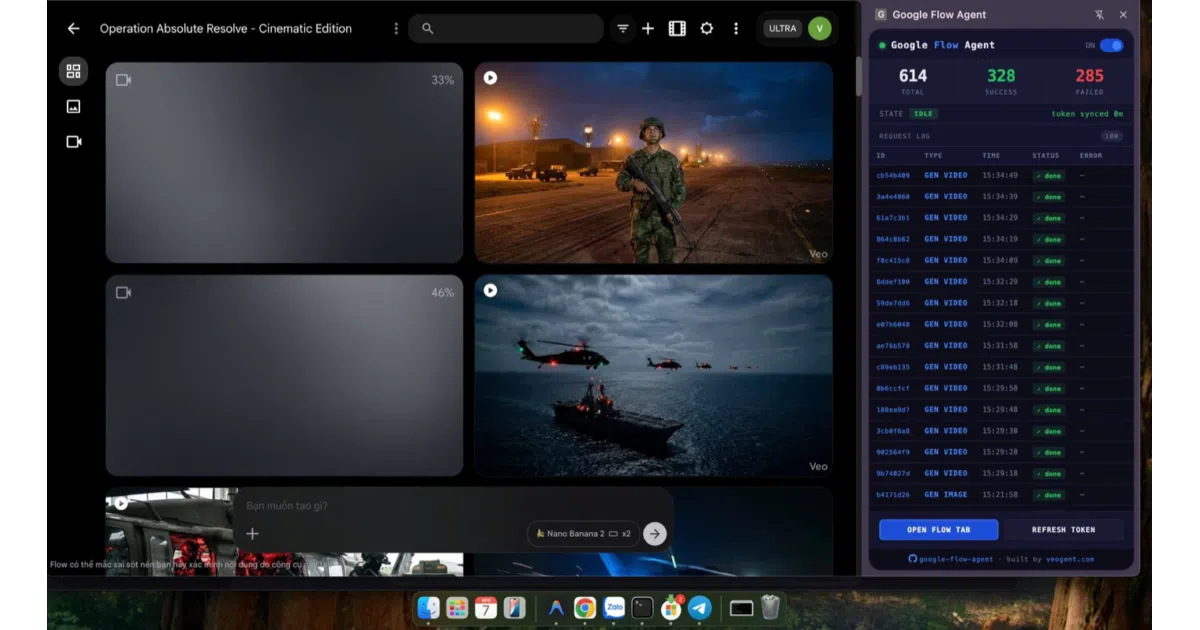Open the video card generating at 46%
Image resolution: width=1200 pixels, height=630 pixels.
pos(284,376)
